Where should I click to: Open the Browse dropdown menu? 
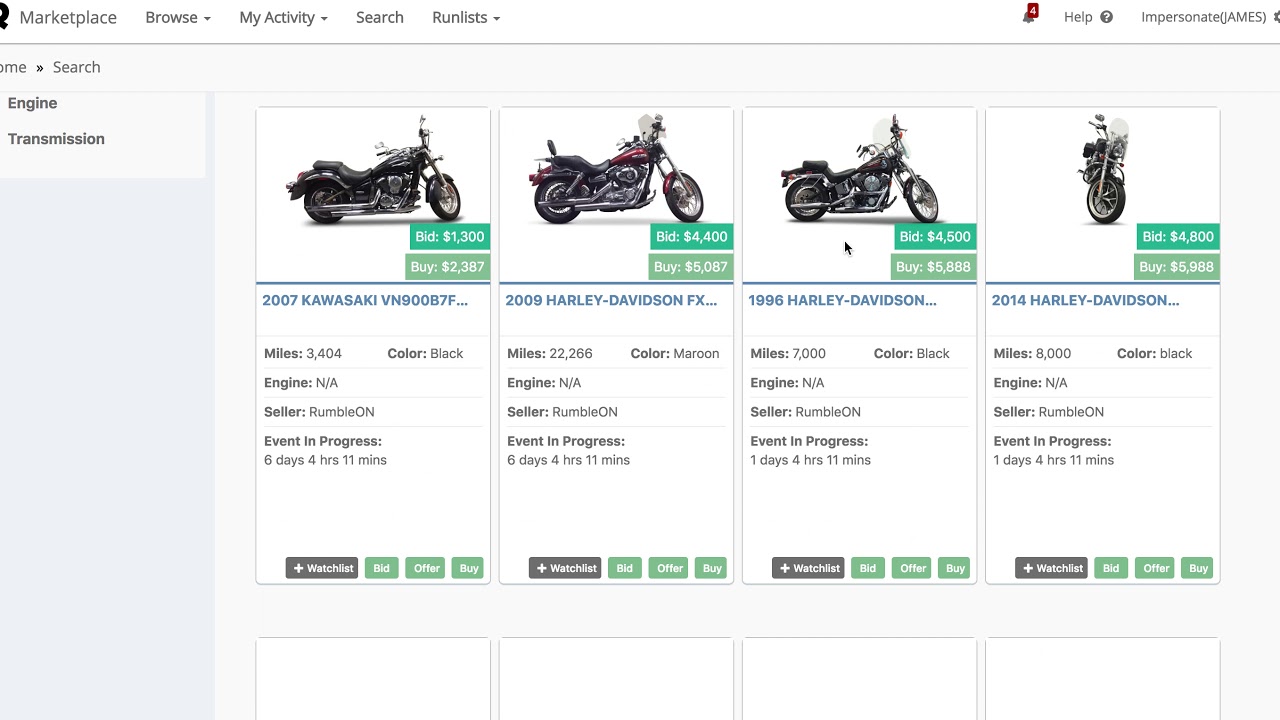tap(178, 17)
